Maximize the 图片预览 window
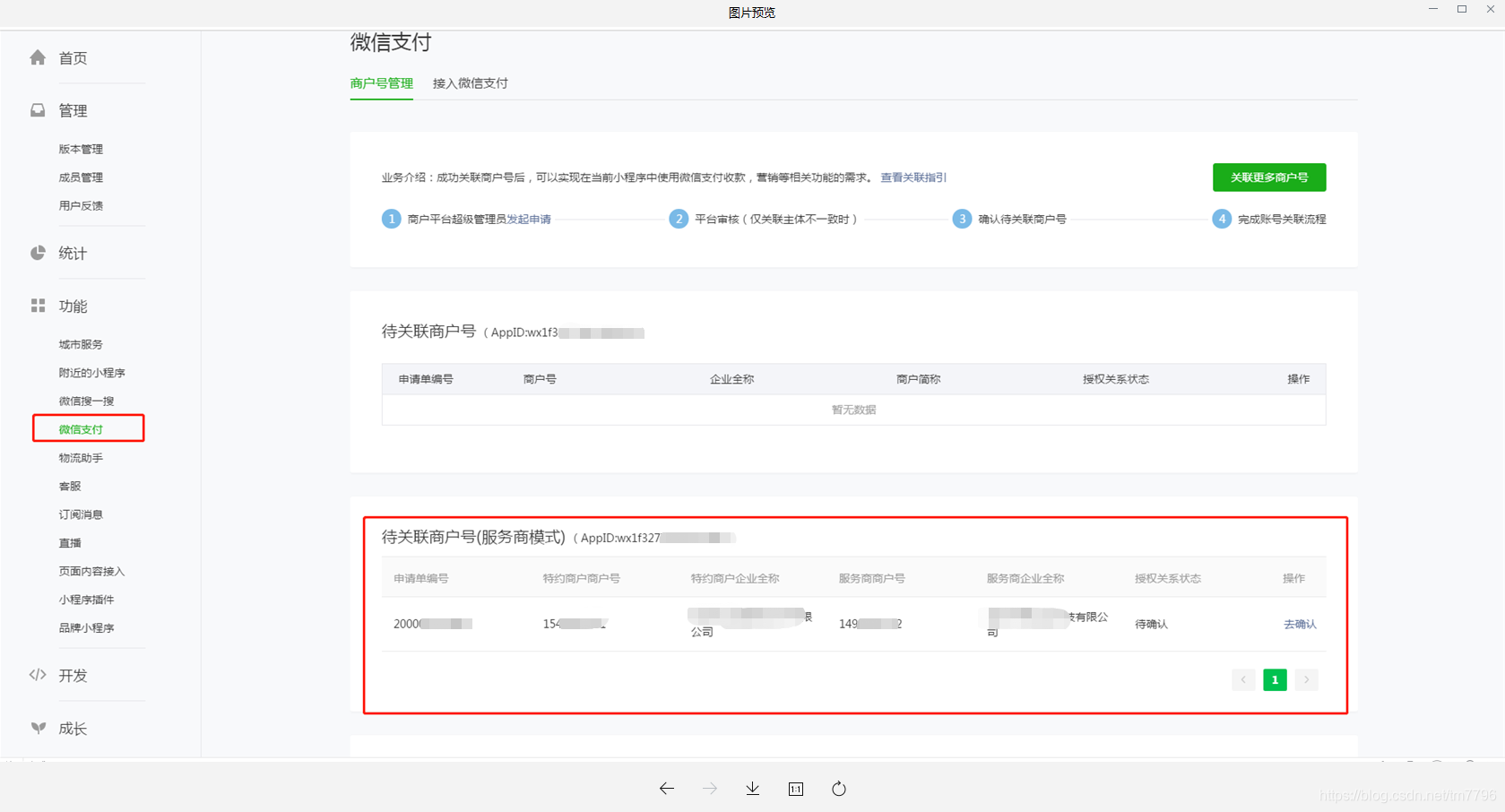 (x=1462, y=9)
